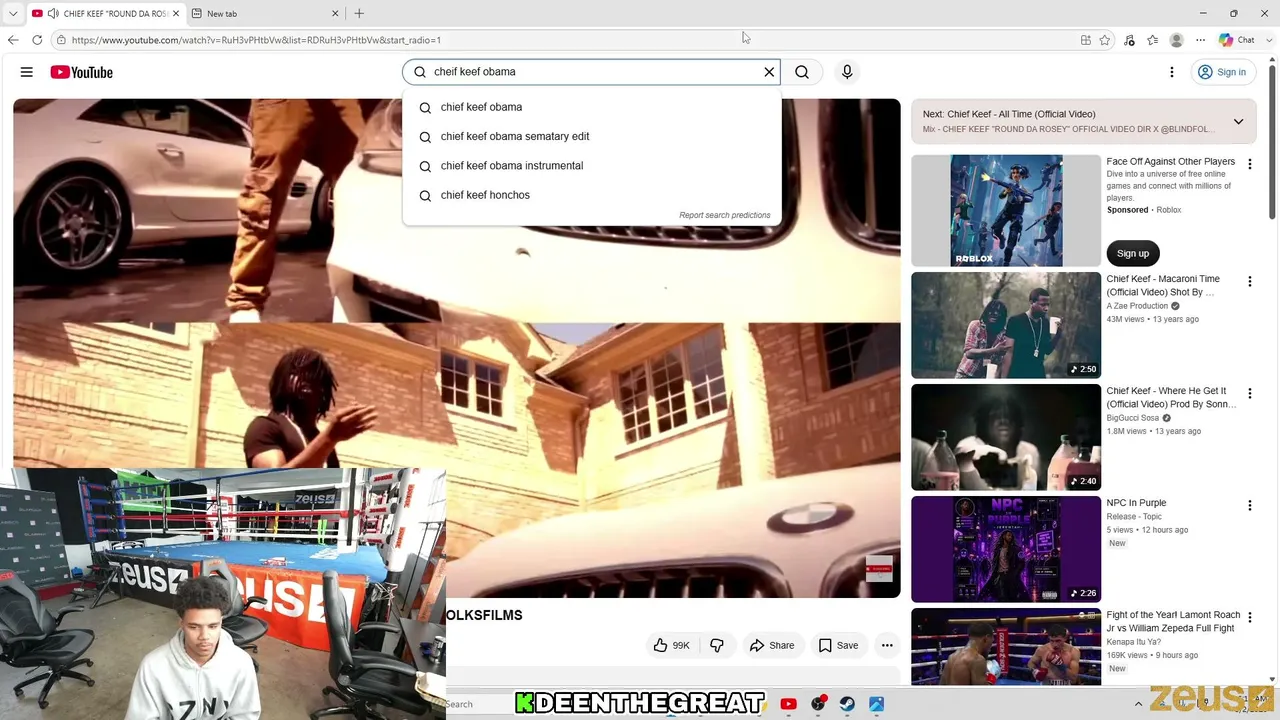Like the video with 99K likes

coord(671,646)
